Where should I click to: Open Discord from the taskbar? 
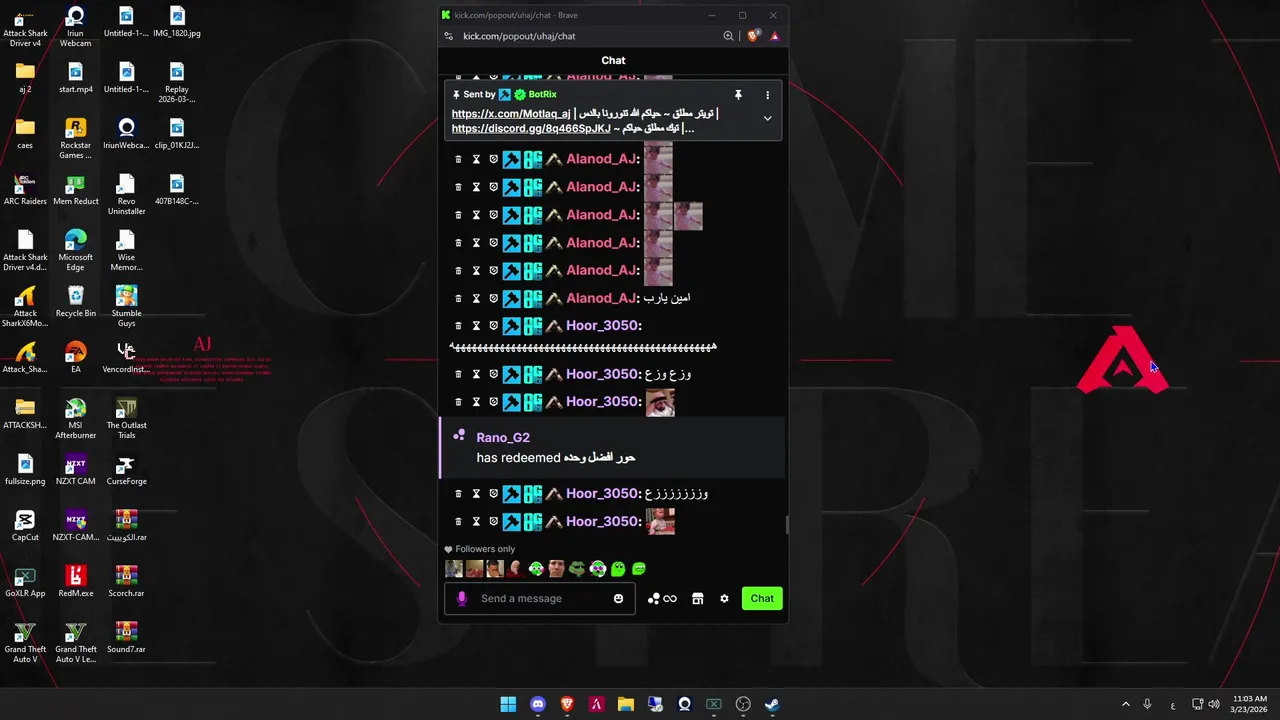(538, 704)
